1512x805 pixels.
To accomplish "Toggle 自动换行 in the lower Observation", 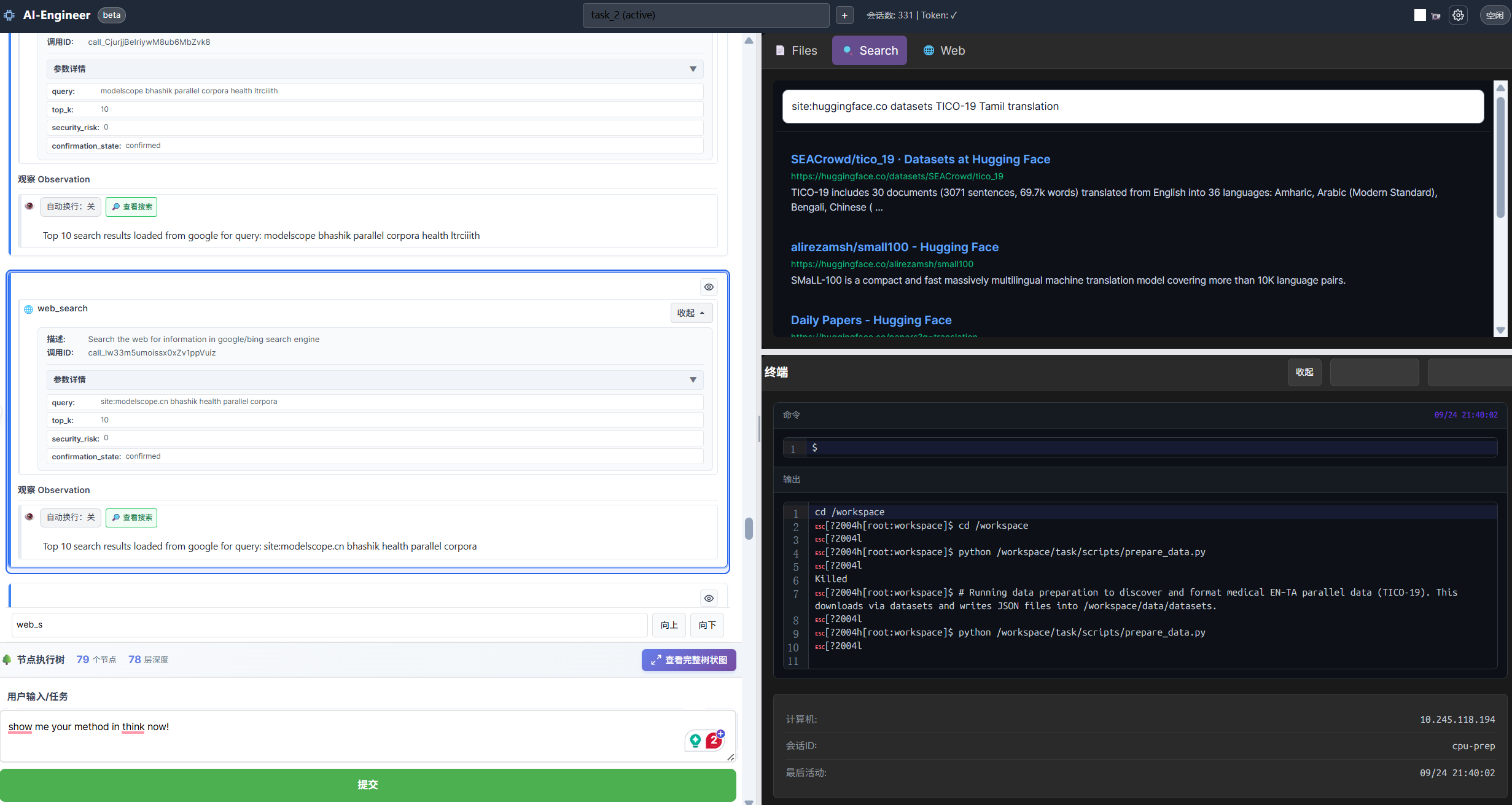I will [71, 518].
